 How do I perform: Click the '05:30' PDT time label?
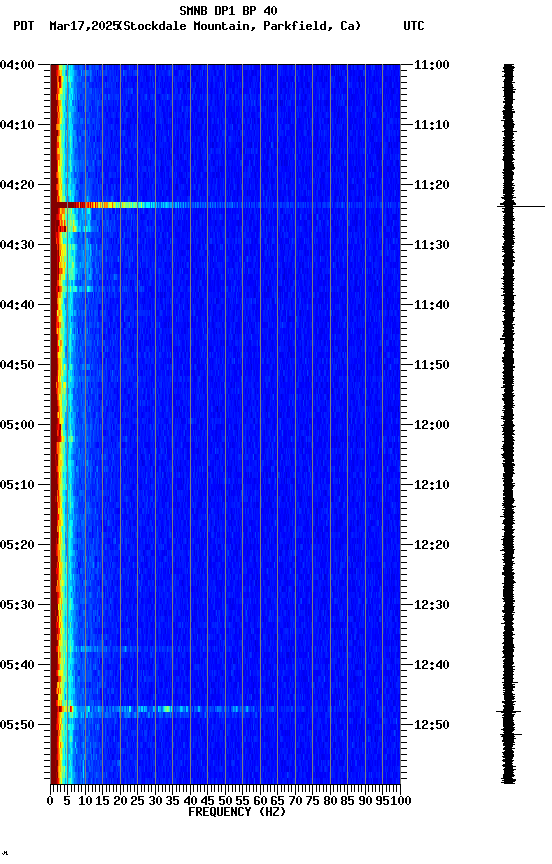point(17,606)
